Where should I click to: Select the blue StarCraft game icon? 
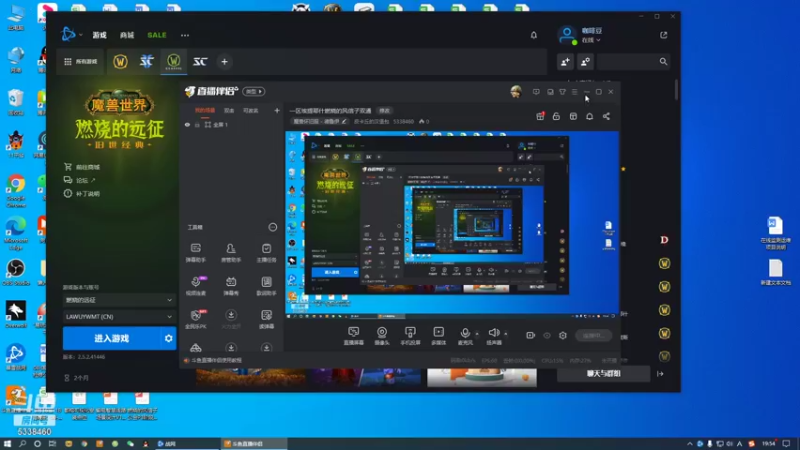pyautogui.click(x=147, y=62)
